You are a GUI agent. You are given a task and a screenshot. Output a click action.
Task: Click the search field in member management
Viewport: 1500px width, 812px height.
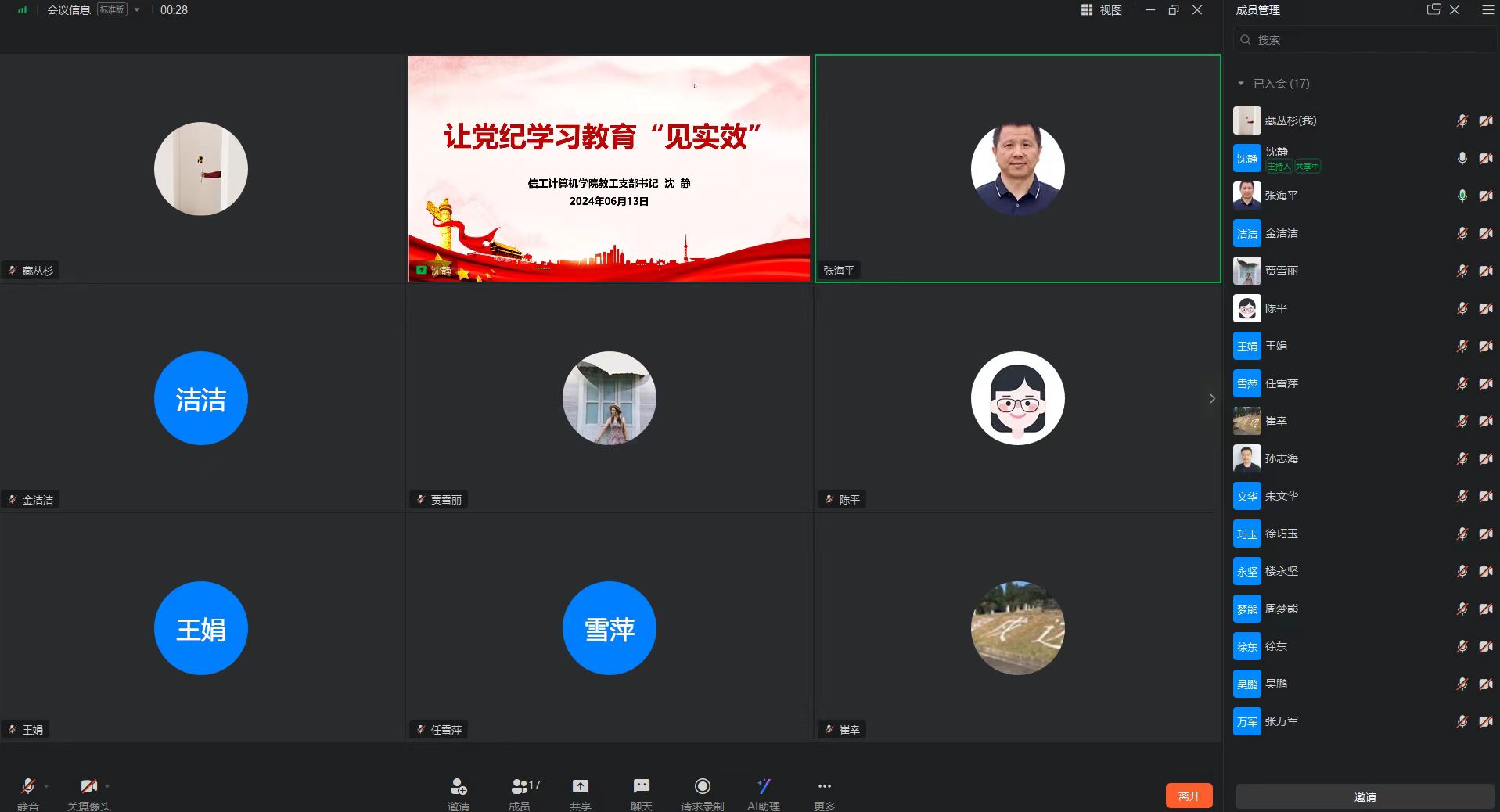tap(1365, 40)
